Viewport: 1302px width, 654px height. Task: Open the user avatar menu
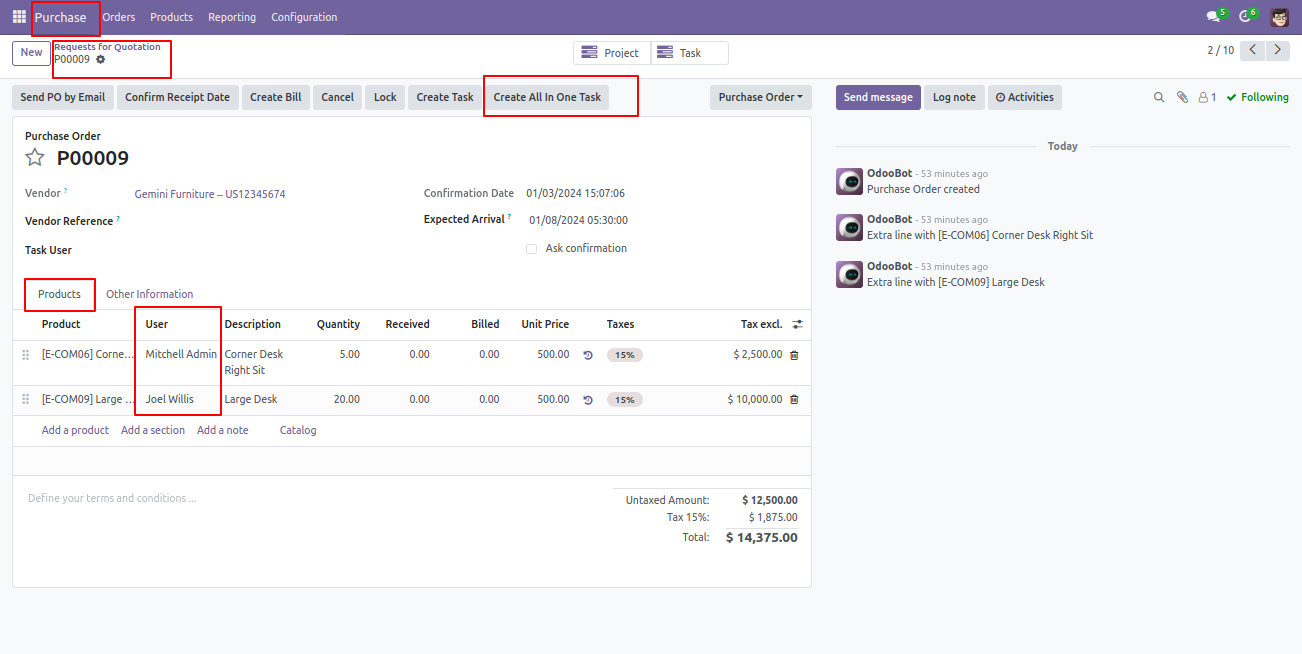click(1280, 17)
